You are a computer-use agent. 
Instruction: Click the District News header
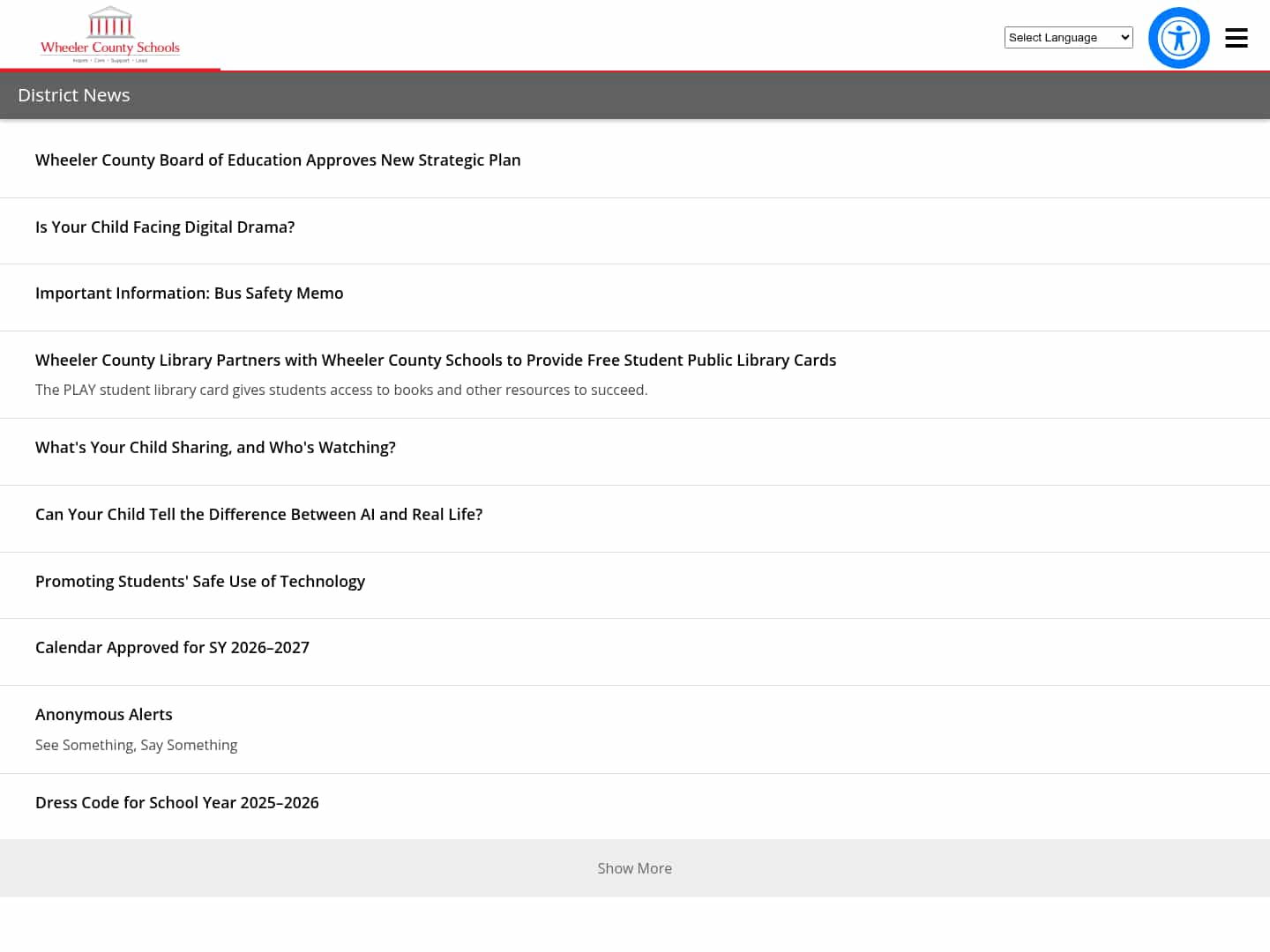tap(74, 95)
